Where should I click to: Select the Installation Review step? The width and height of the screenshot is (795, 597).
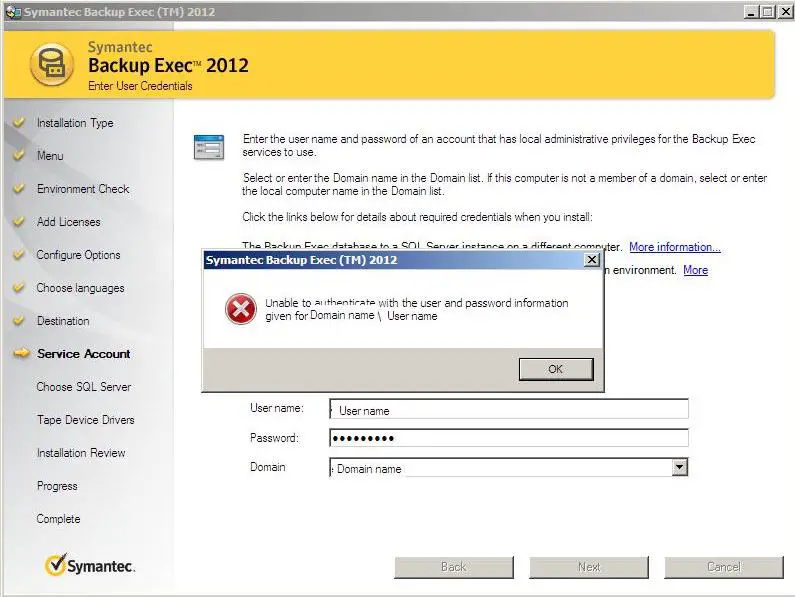click(x=81, y=453)
